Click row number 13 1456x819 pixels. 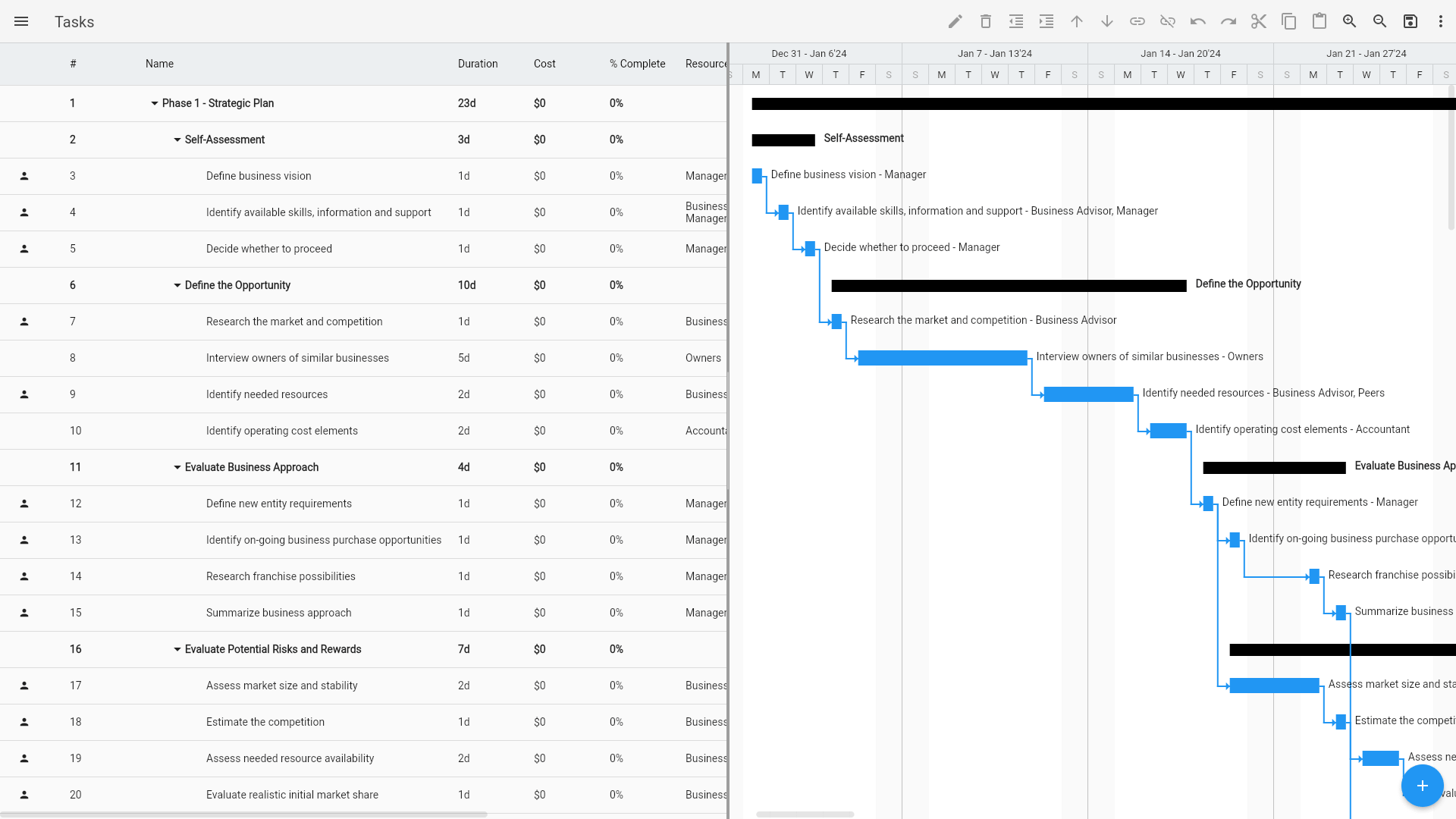point(75,540)
